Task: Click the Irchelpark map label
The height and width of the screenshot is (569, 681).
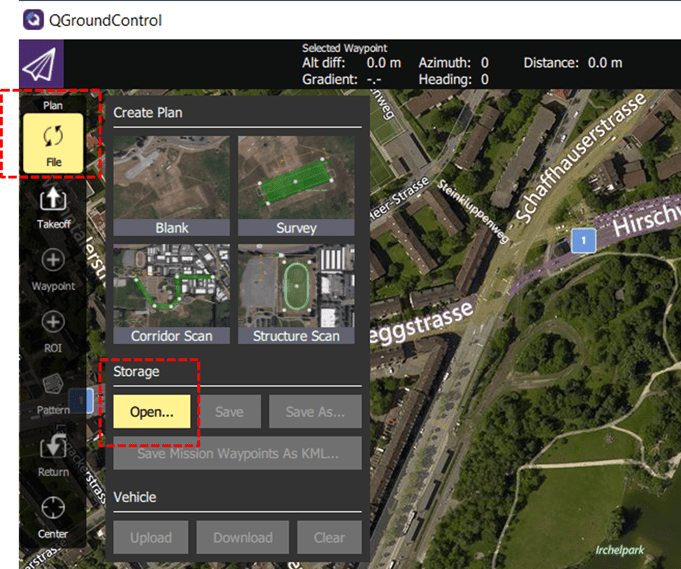Action: (x=620, y=550)
